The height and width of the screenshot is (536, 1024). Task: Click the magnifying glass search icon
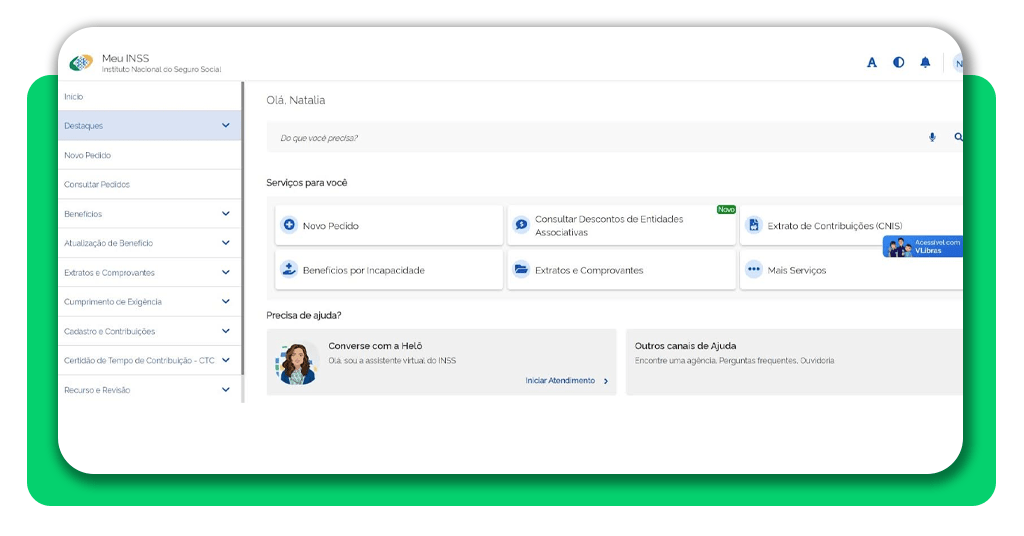coord(958,138)
